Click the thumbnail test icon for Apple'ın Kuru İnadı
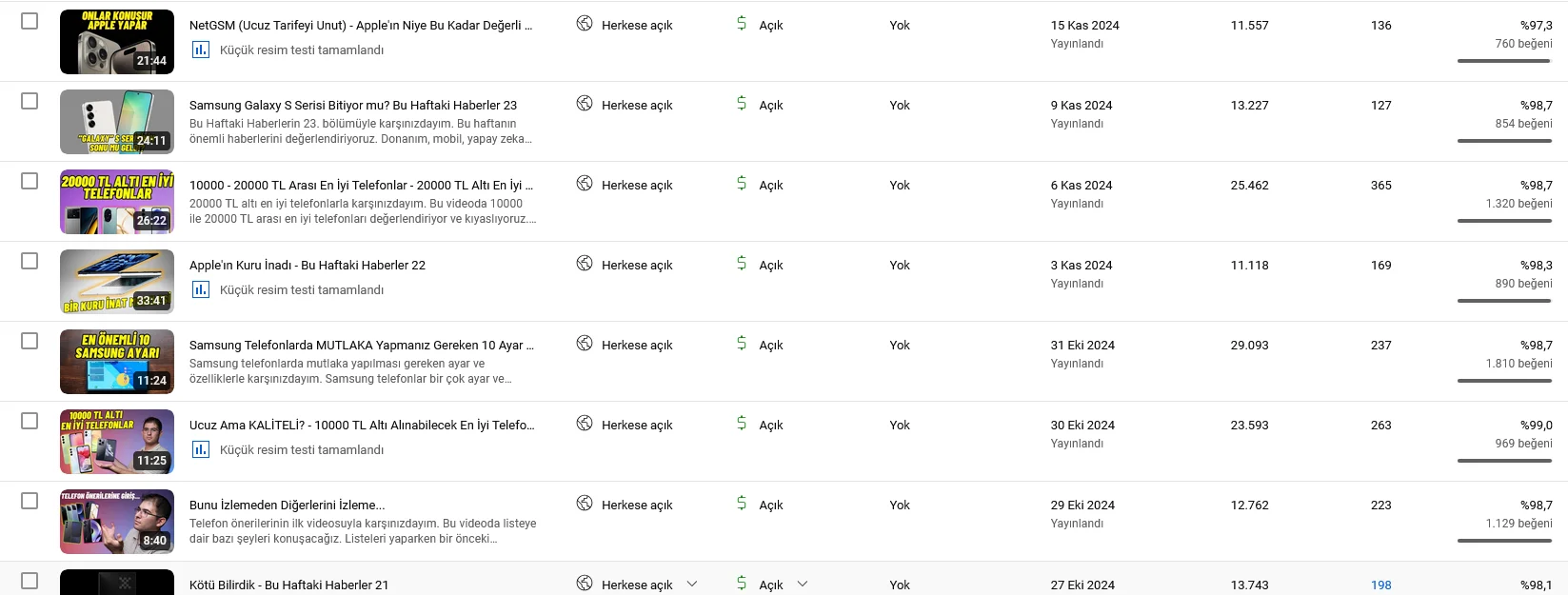 [x=200, y=290]
